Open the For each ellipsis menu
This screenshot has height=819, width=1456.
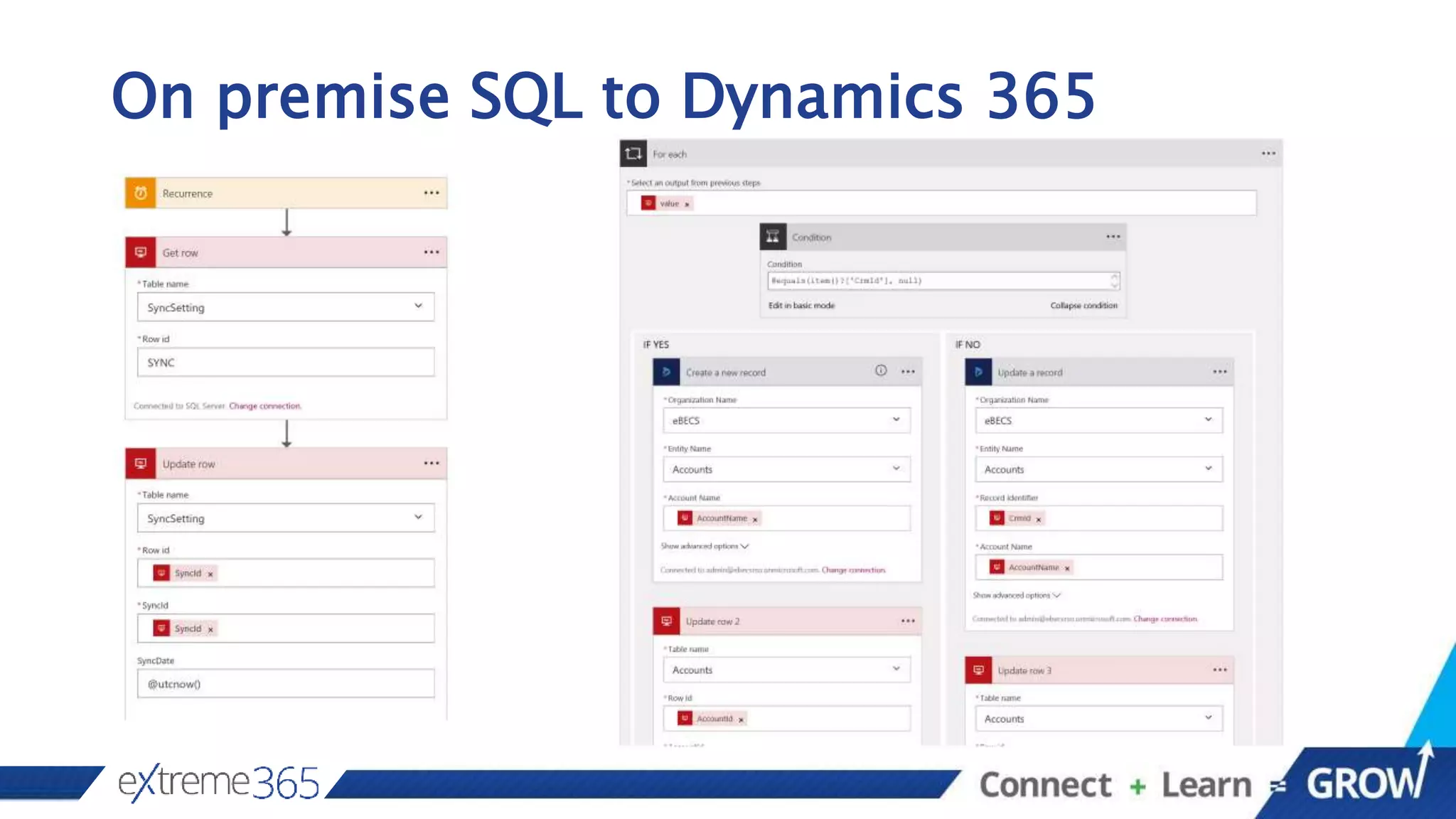[x=1269, y=154]
